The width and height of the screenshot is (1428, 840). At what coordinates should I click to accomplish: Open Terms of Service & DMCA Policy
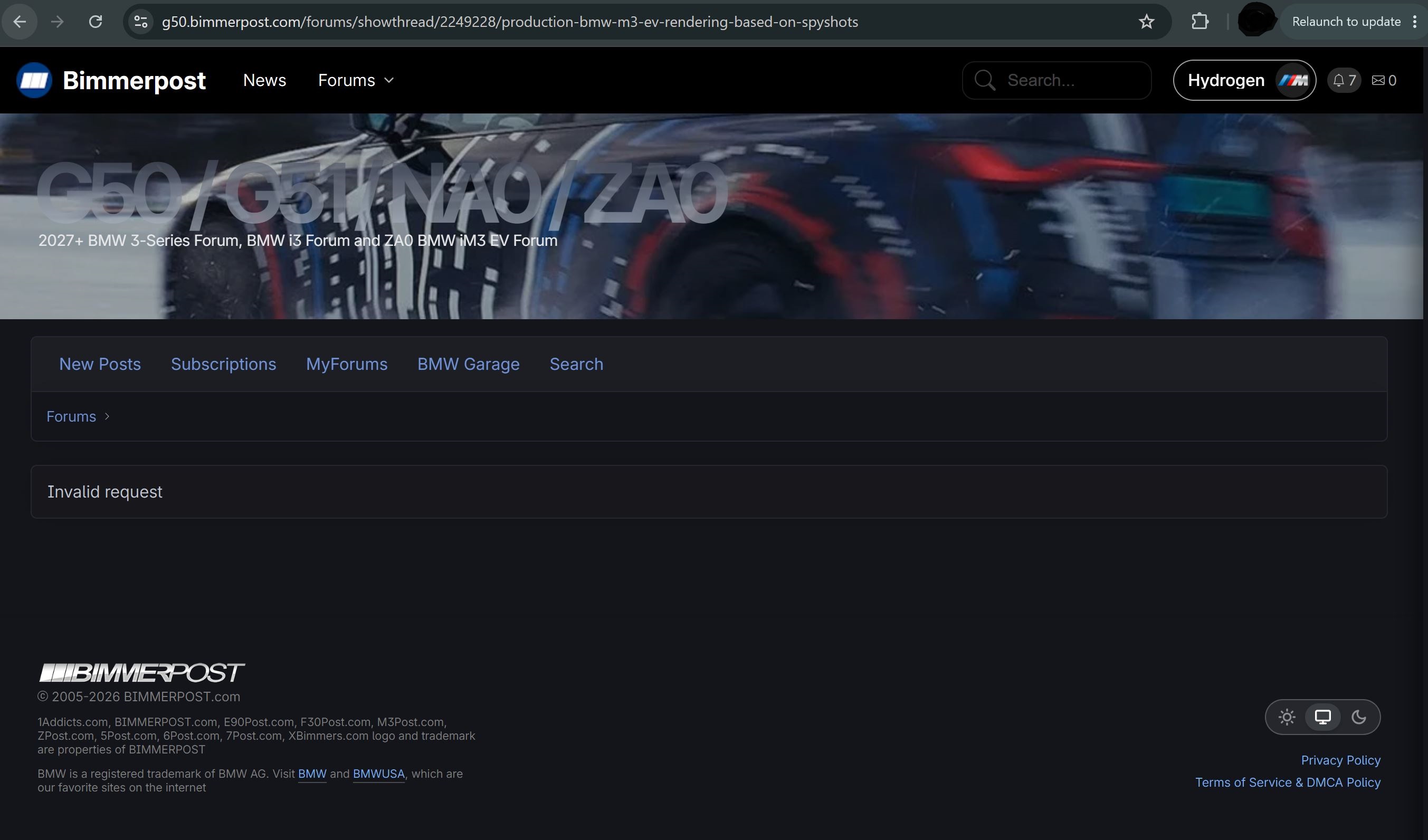coord(1288,782)
